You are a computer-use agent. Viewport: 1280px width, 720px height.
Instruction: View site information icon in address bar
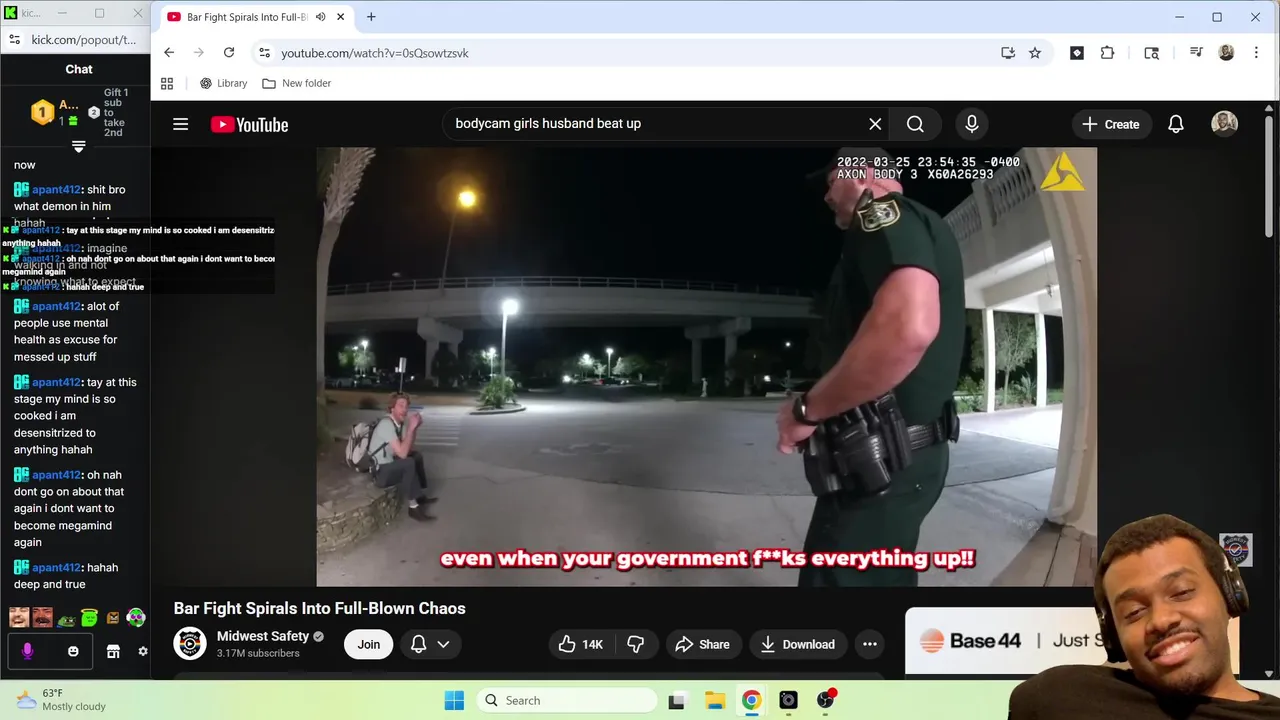pos(263,53)
